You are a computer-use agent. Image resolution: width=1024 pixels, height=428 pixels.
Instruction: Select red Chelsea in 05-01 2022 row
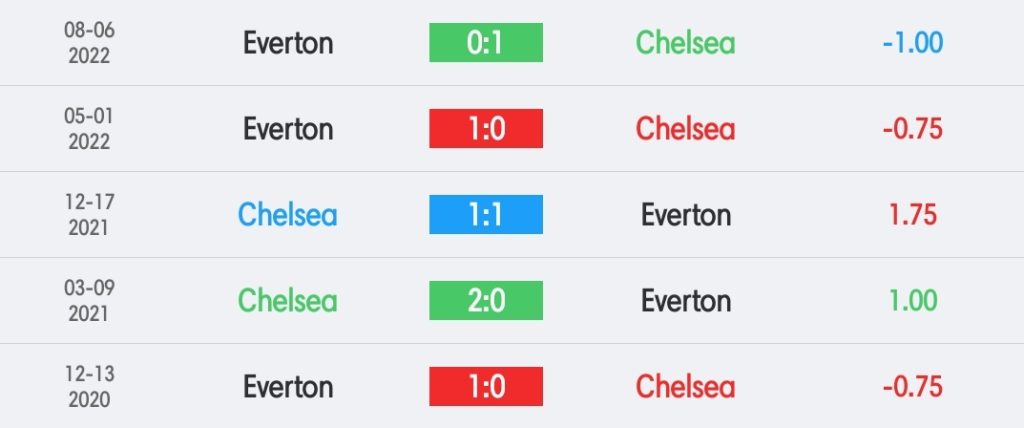[685, 129]
